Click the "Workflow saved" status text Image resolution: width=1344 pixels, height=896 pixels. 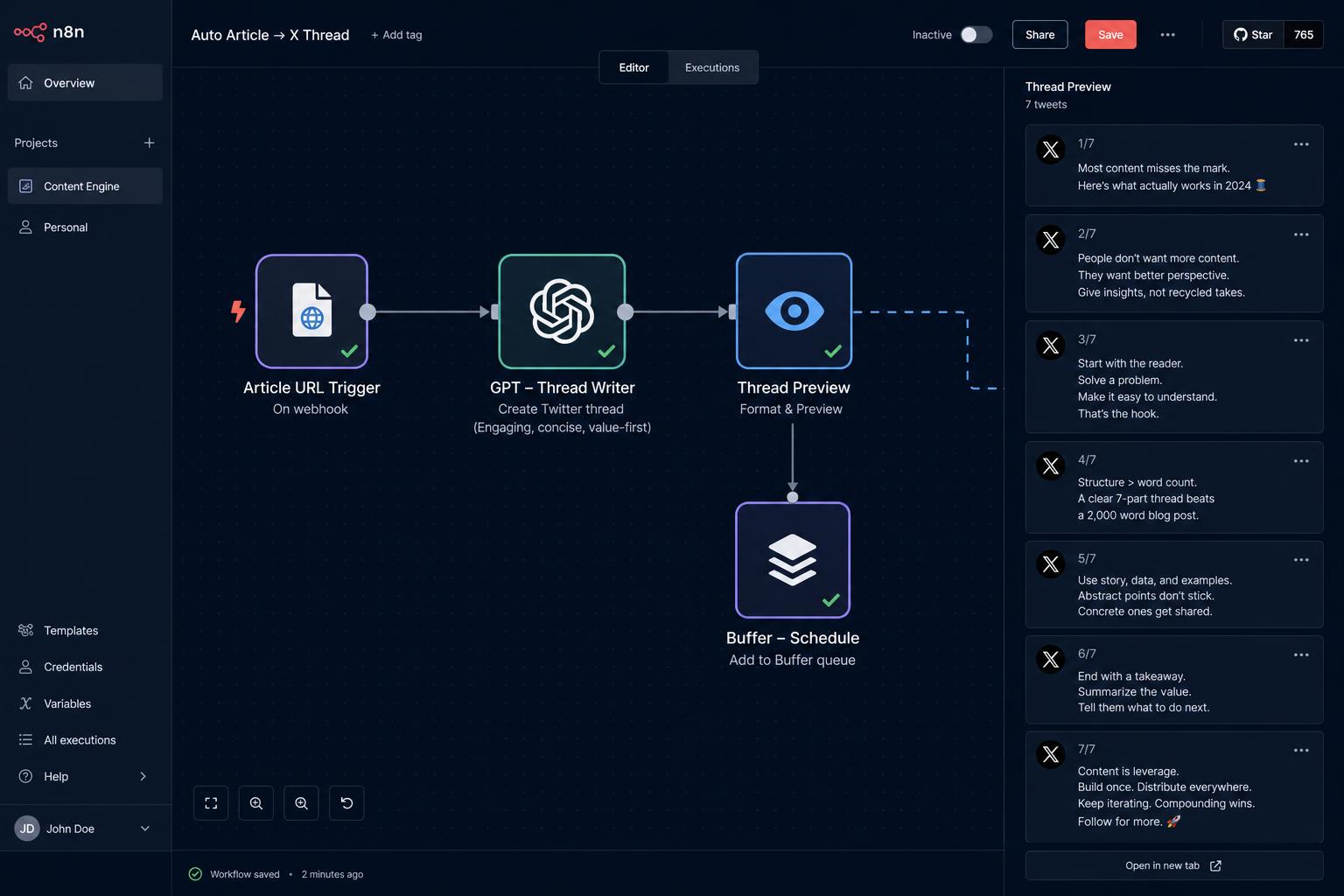(x=245, y=874)
